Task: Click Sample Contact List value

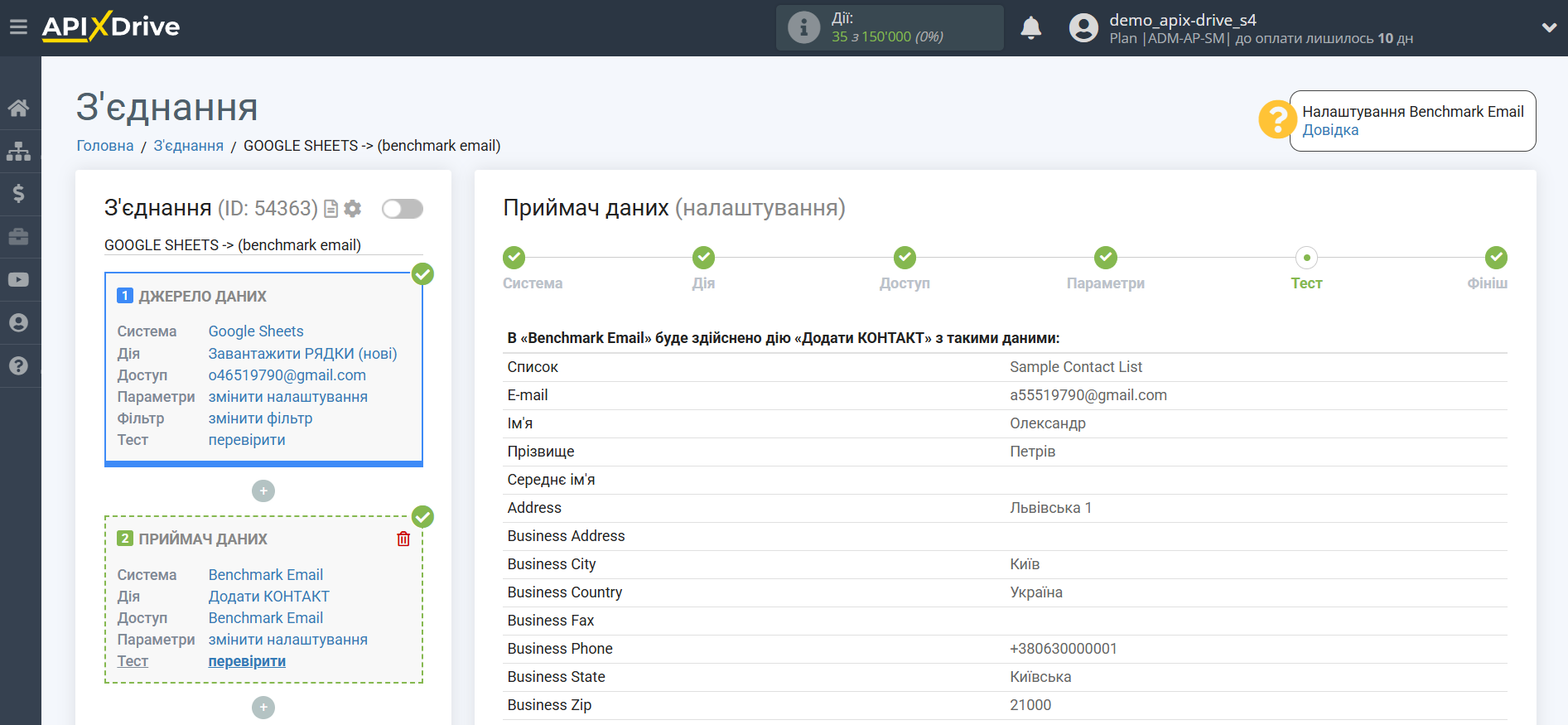Action: (1076, 367)
